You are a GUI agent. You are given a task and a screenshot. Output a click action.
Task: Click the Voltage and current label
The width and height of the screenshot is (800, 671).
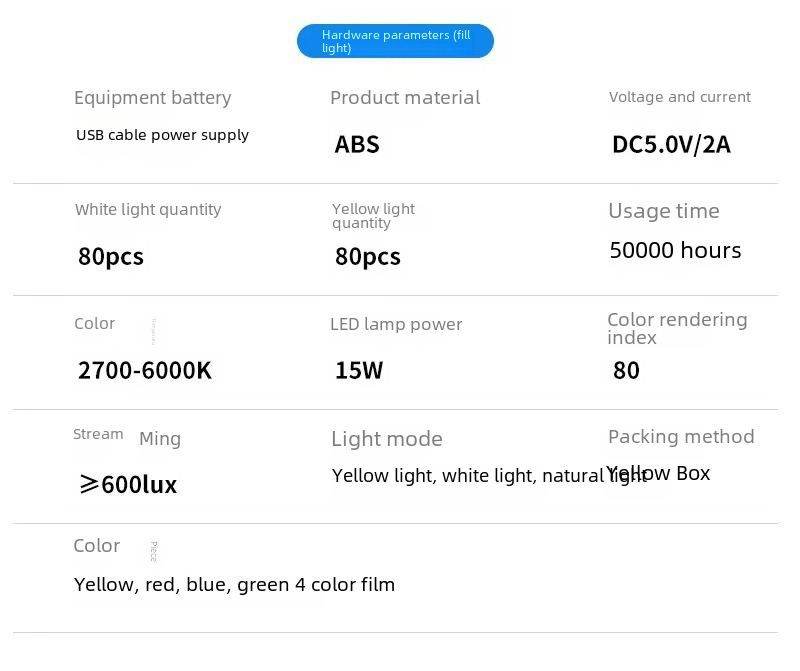click(x=679, y=97)
